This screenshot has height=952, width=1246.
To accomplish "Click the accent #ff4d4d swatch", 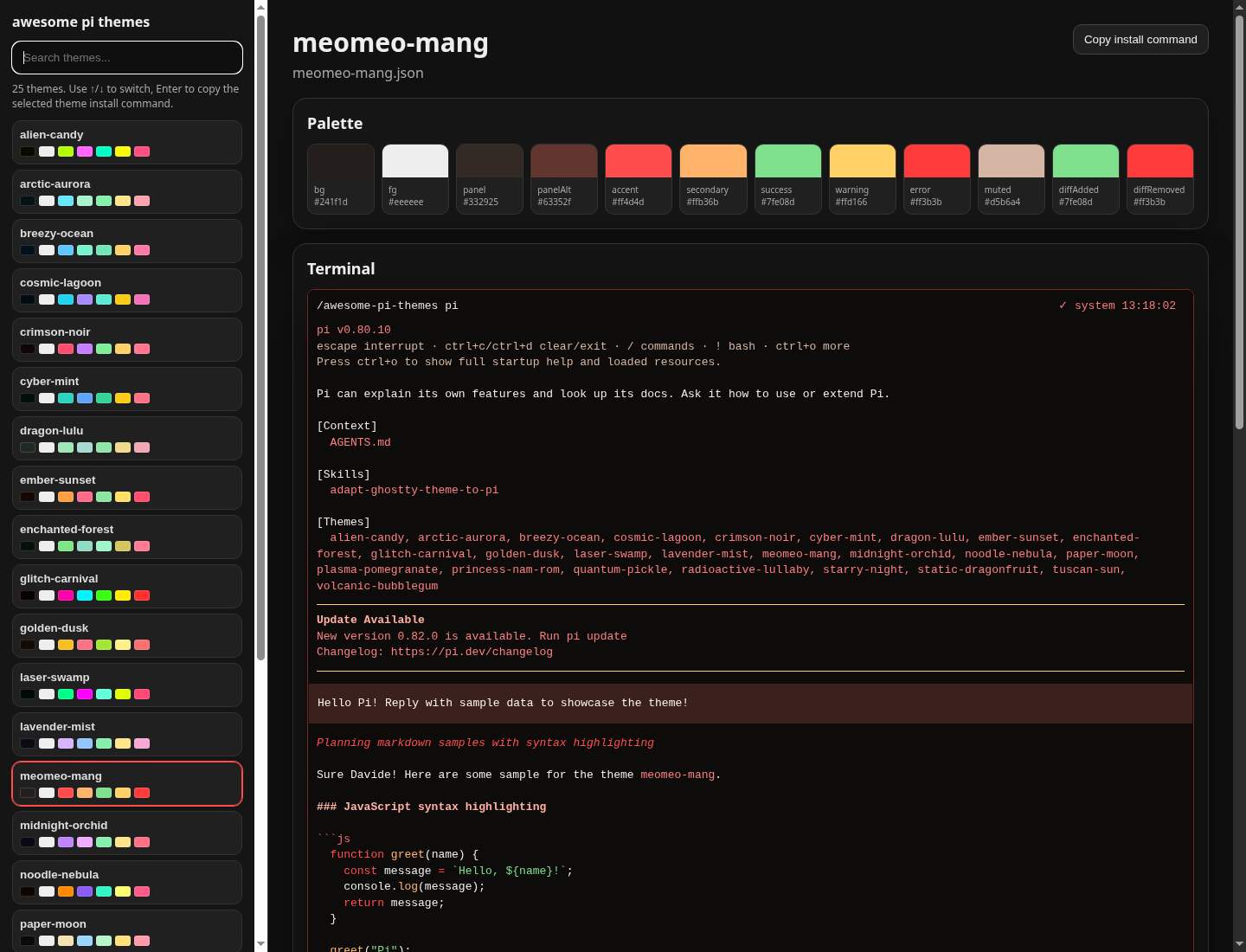I will (x=639, y=178).
